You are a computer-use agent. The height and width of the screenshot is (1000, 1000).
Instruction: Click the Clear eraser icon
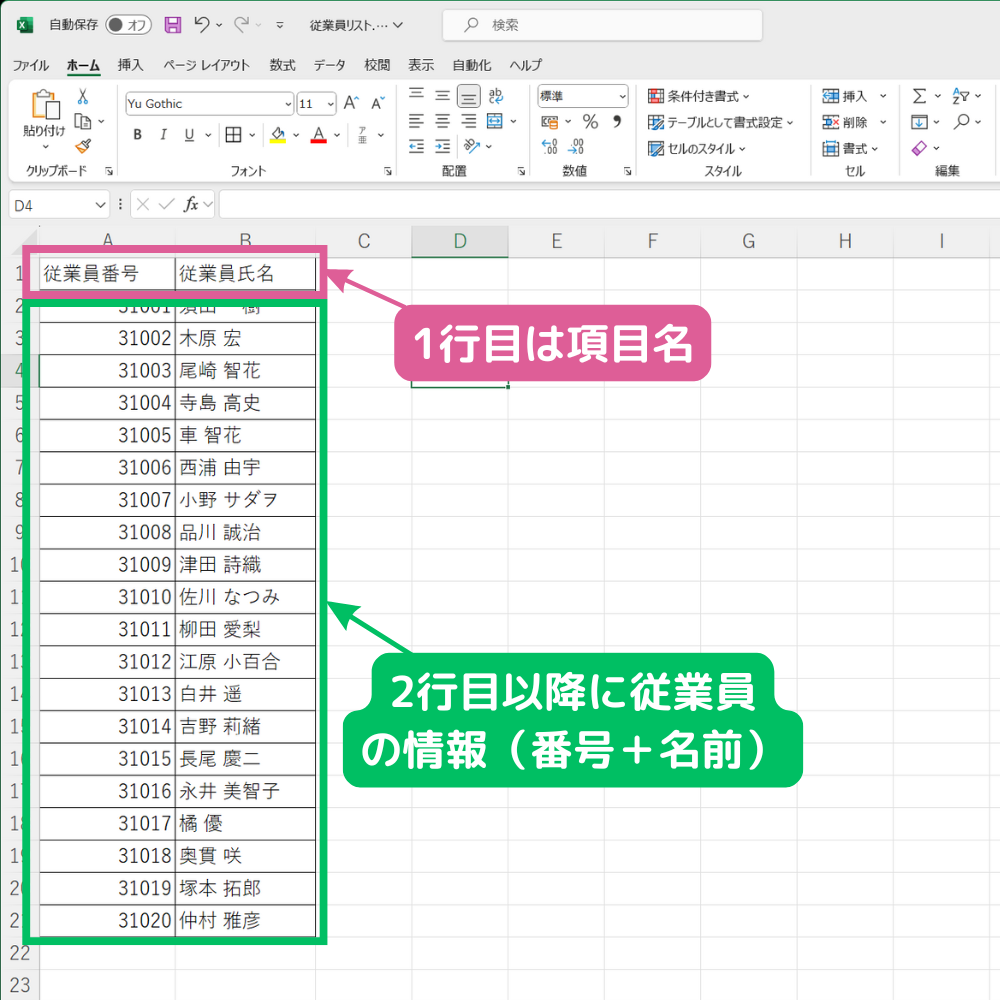(x=919, y=148)
